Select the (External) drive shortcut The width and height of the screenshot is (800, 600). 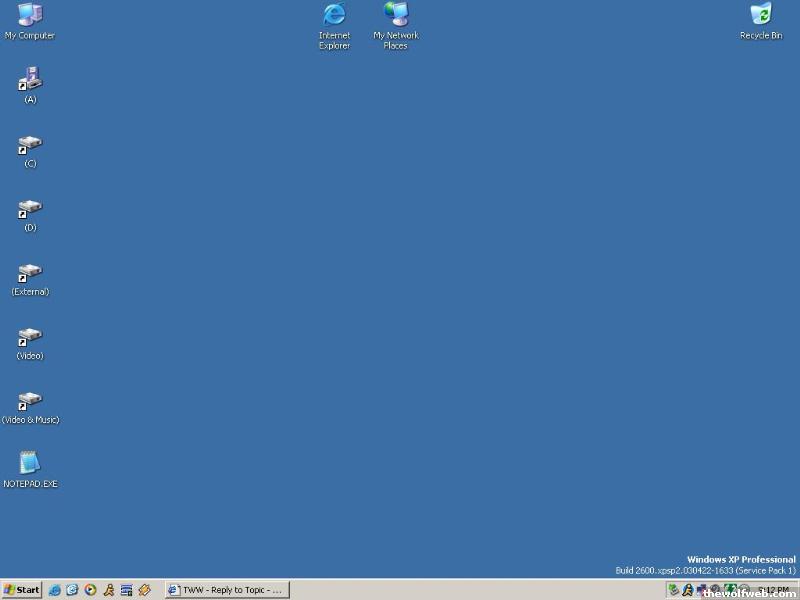(x=30, y=273)
